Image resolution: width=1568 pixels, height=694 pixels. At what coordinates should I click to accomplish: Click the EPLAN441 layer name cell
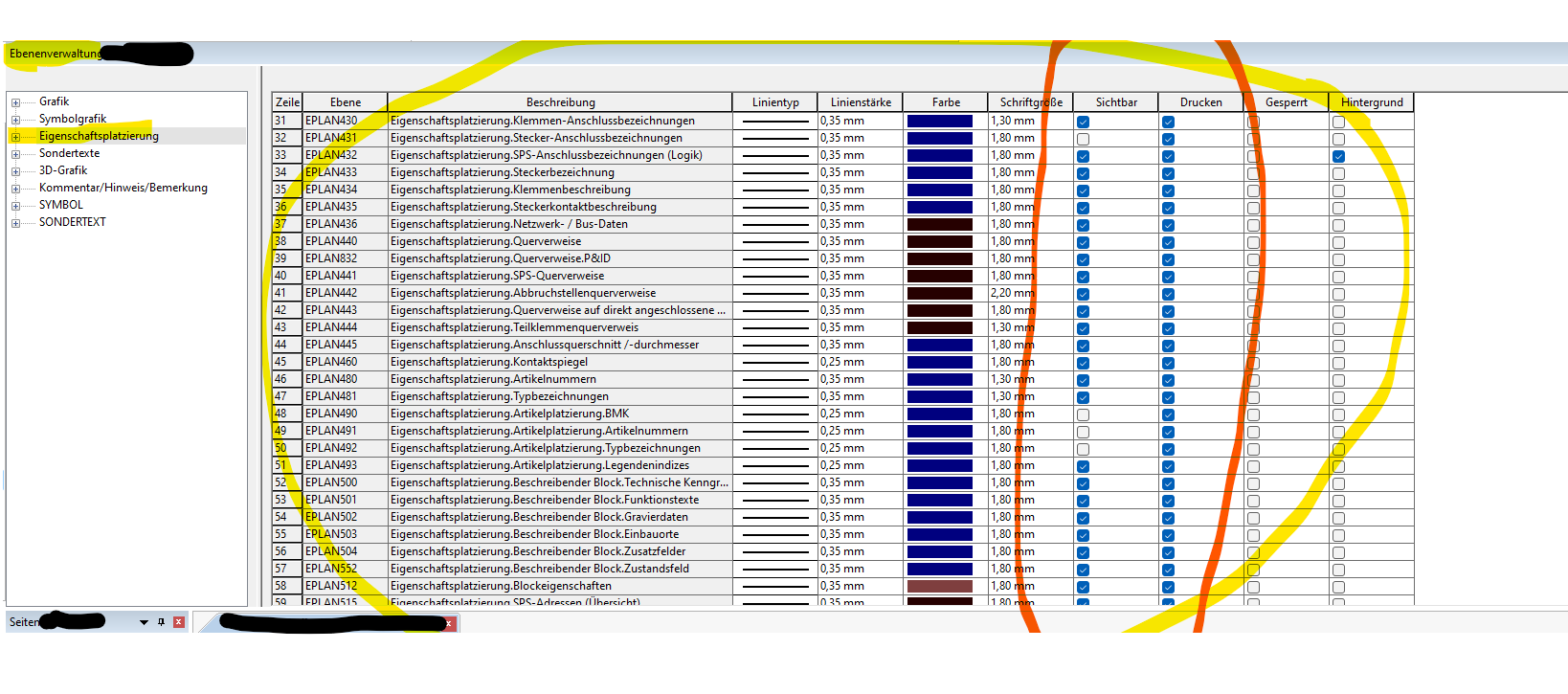pyautogui.click(x=346, y=276)
